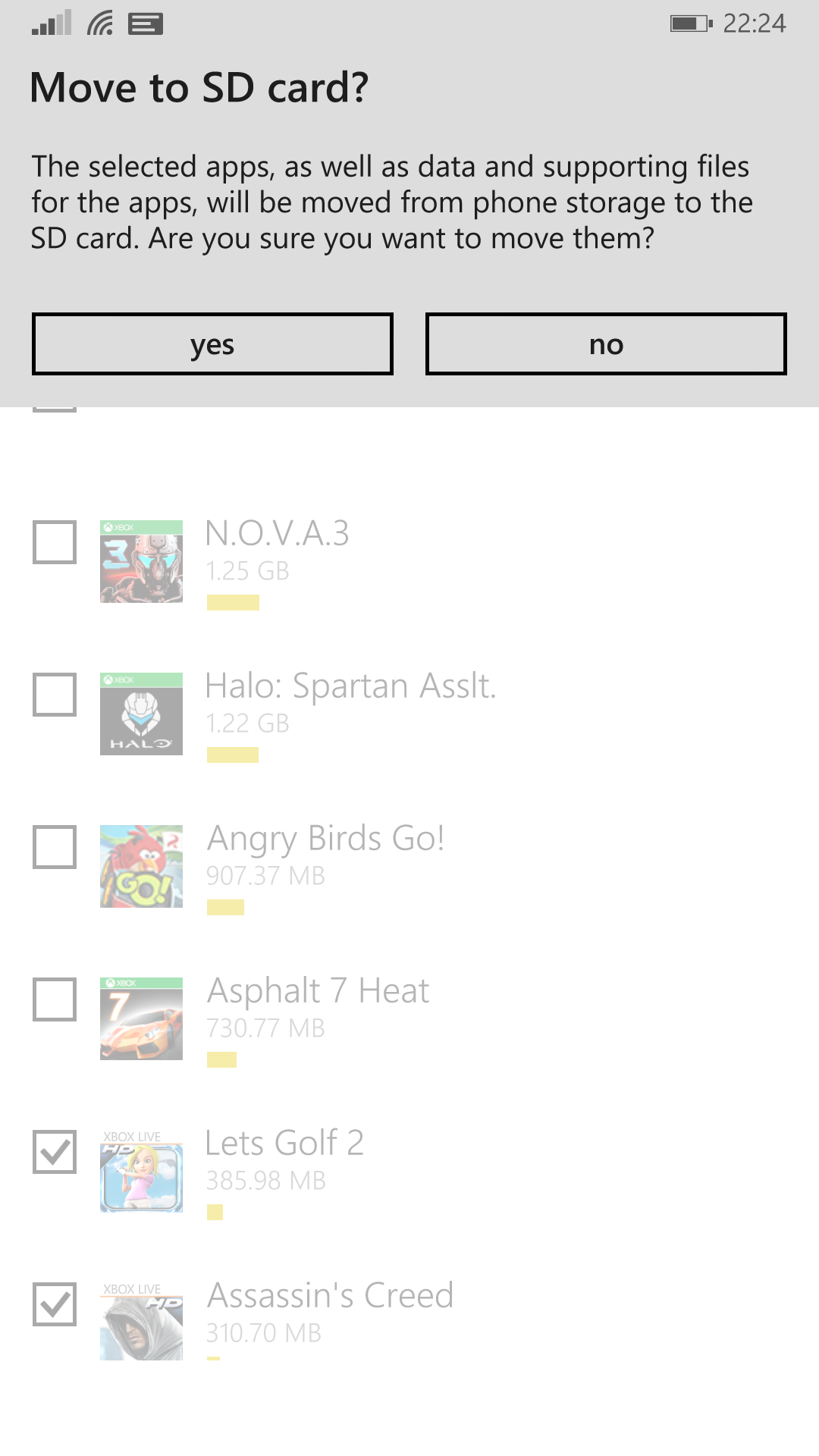Screen dimensions: 819x1456
Task: Confirm move with the yes button
Action: tap(212, 344)
